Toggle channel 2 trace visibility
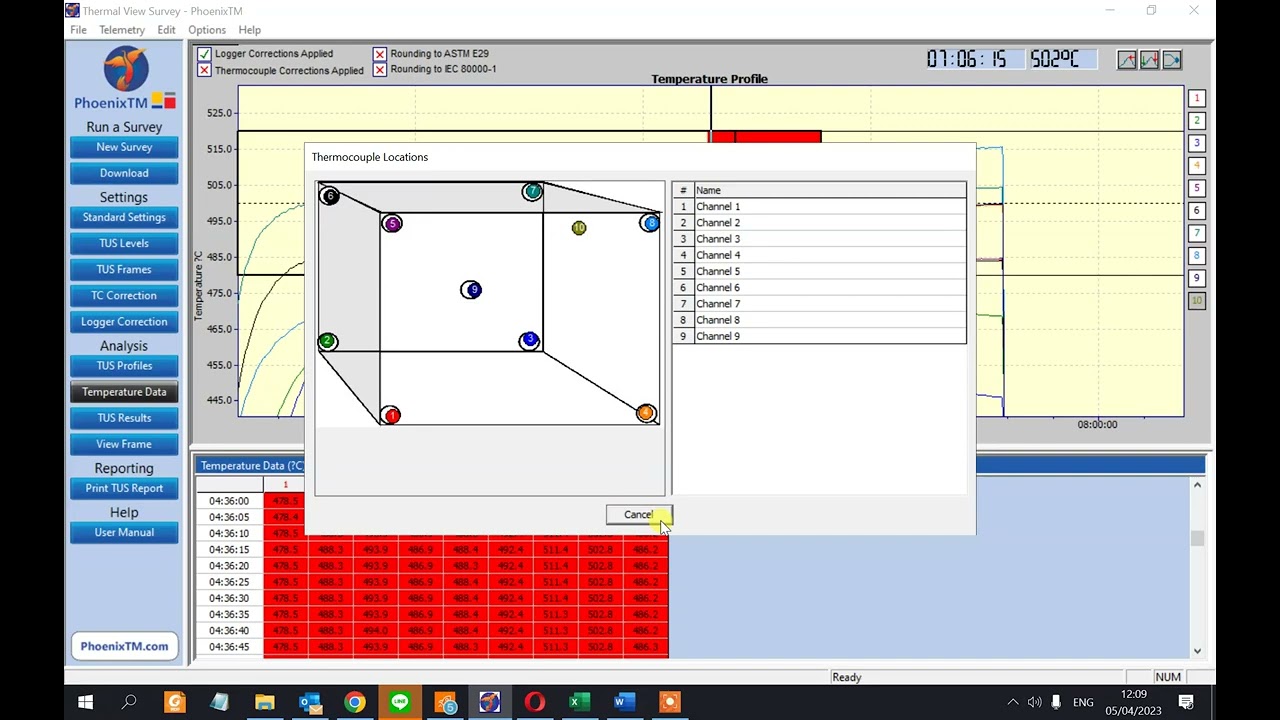This screenshot has width=1280, height=720. point(1197,120)
